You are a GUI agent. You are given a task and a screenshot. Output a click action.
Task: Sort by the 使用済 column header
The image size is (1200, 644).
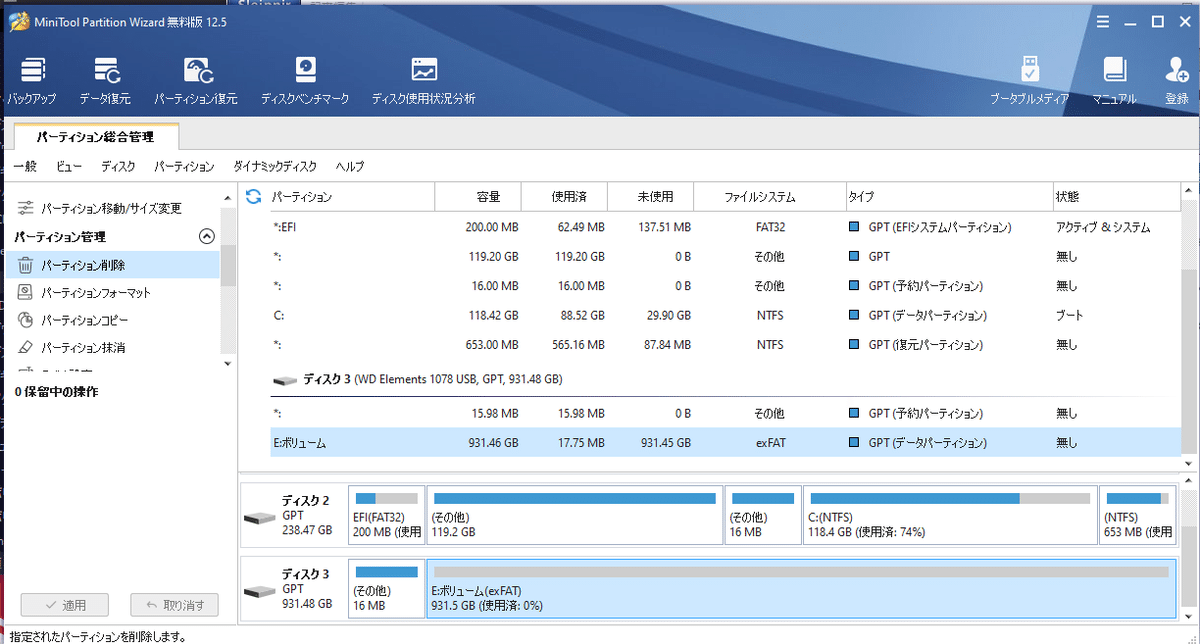(565, 197)
